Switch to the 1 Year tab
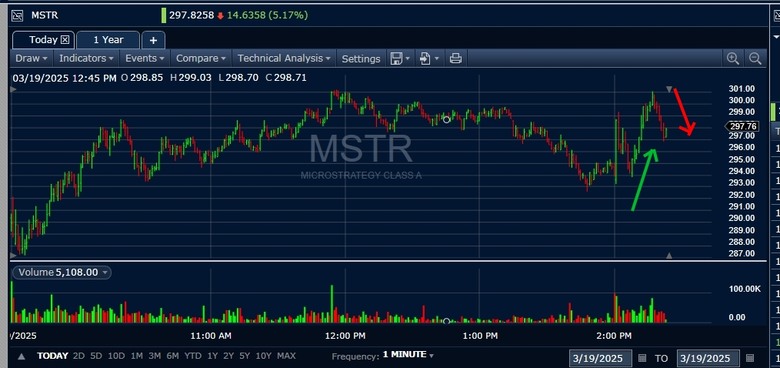The width and height of the screenshot is (780, 368). (108, 40)
